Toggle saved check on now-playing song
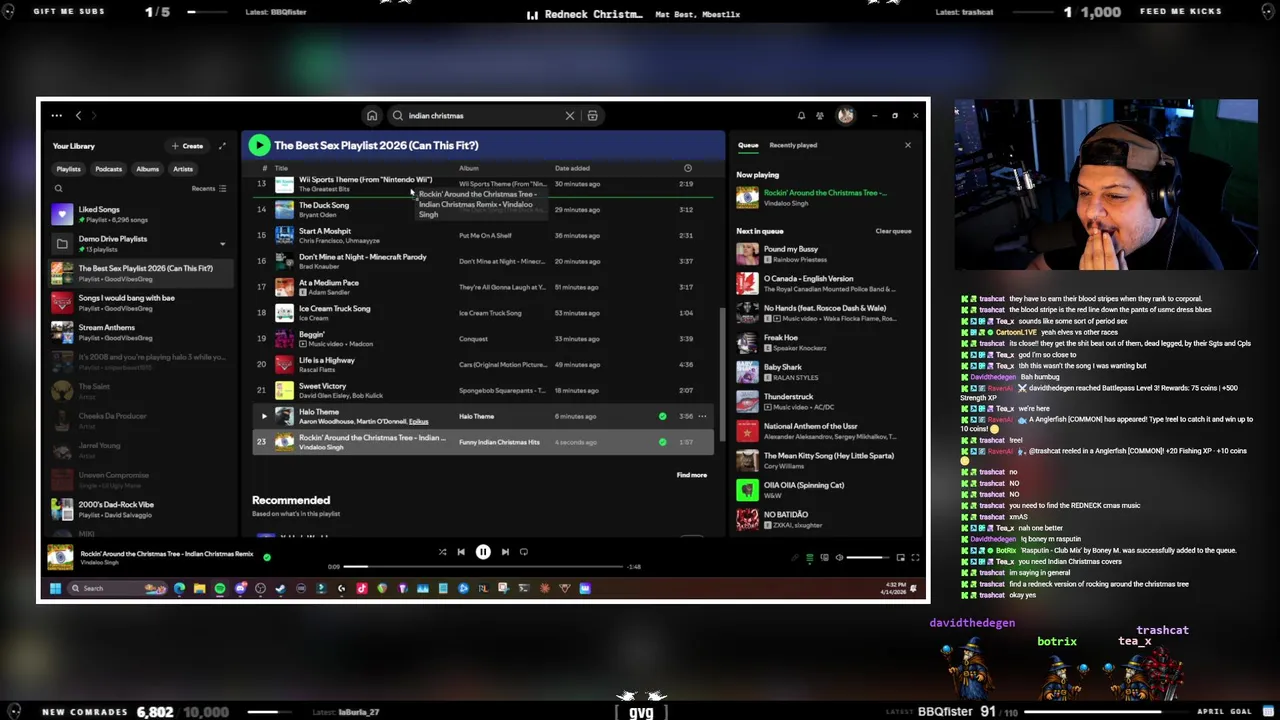 [x=267, y=557]
